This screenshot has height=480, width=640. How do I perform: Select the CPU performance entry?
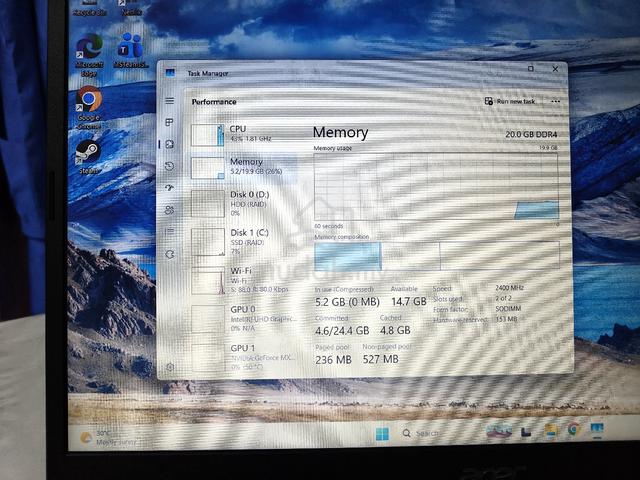click(x=244, y=134)
